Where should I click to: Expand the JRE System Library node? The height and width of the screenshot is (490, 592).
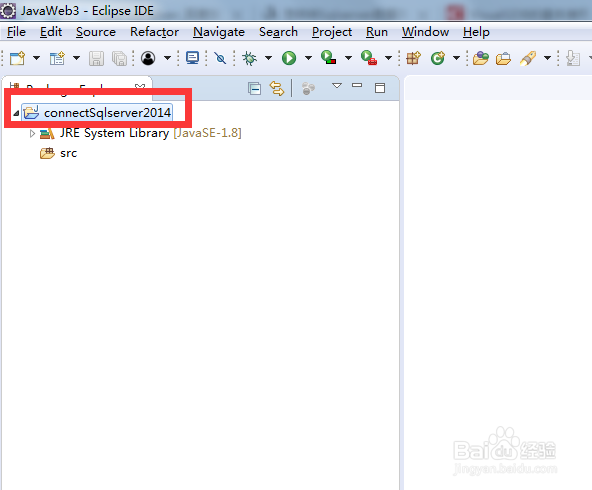click(32, 133)
